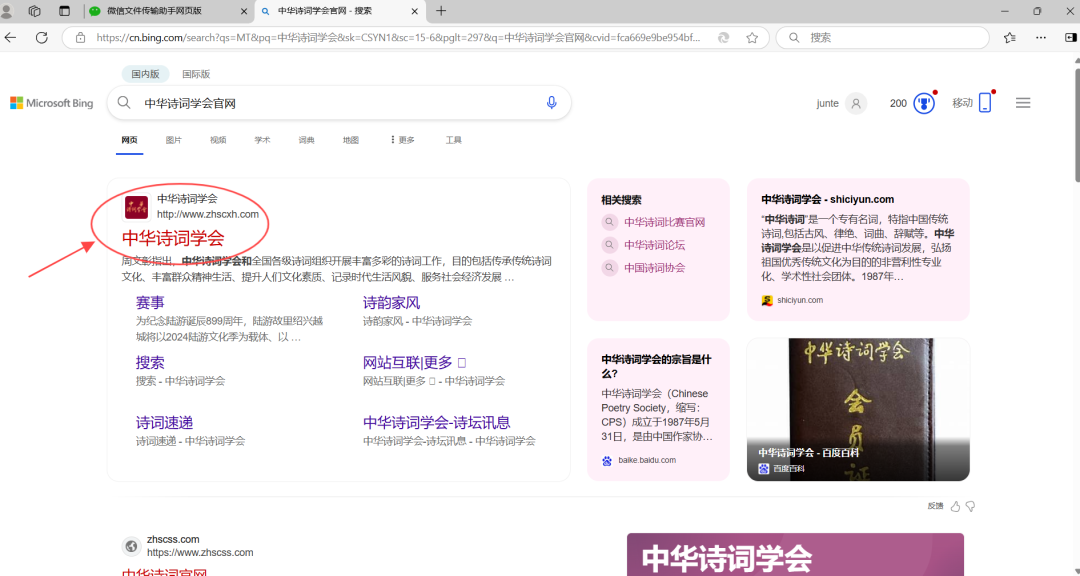Click the http://www.zhscxh.com URL text
1080x576 pixels.
coord(208,214)
